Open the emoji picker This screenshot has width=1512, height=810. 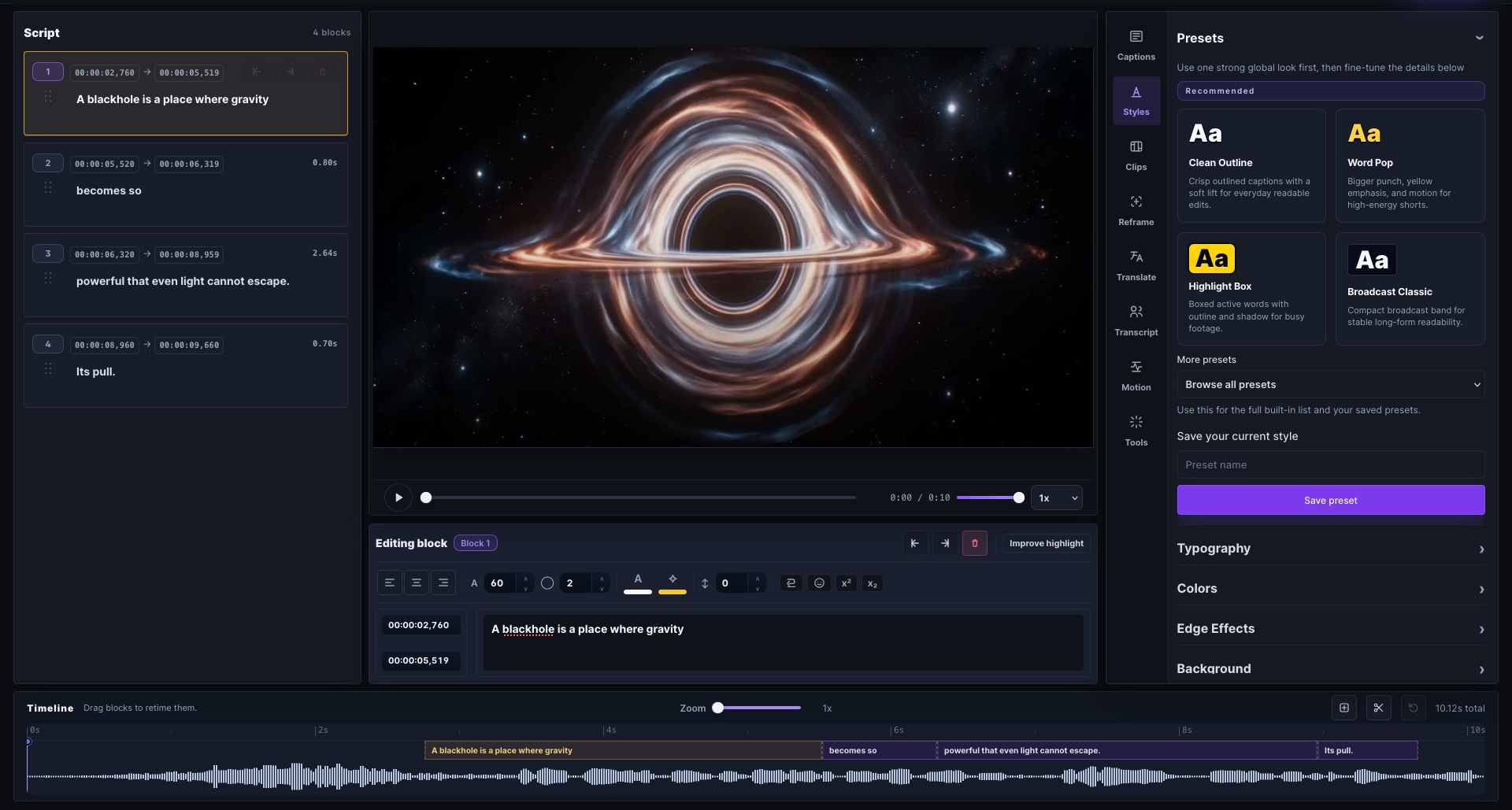tap(819, 583)
